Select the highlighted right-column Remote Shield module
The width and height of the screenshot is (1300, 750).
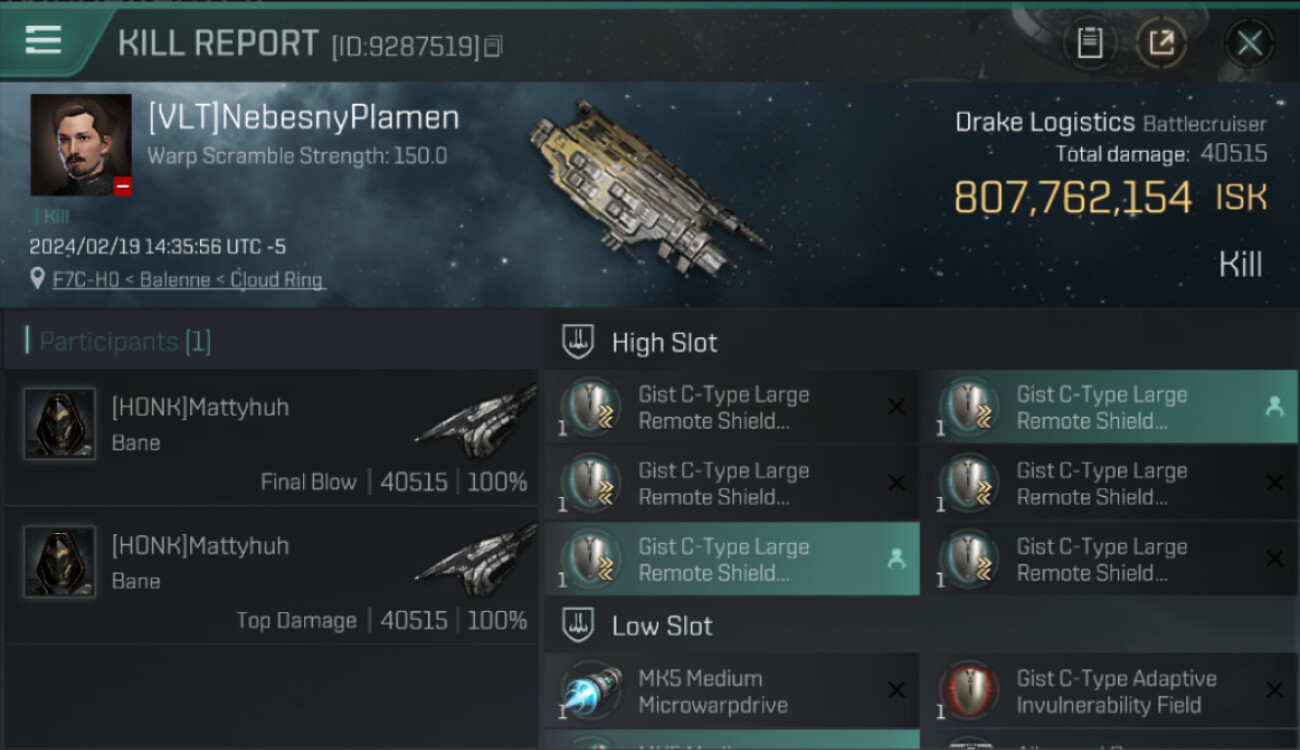click(x=1109, y=407)
